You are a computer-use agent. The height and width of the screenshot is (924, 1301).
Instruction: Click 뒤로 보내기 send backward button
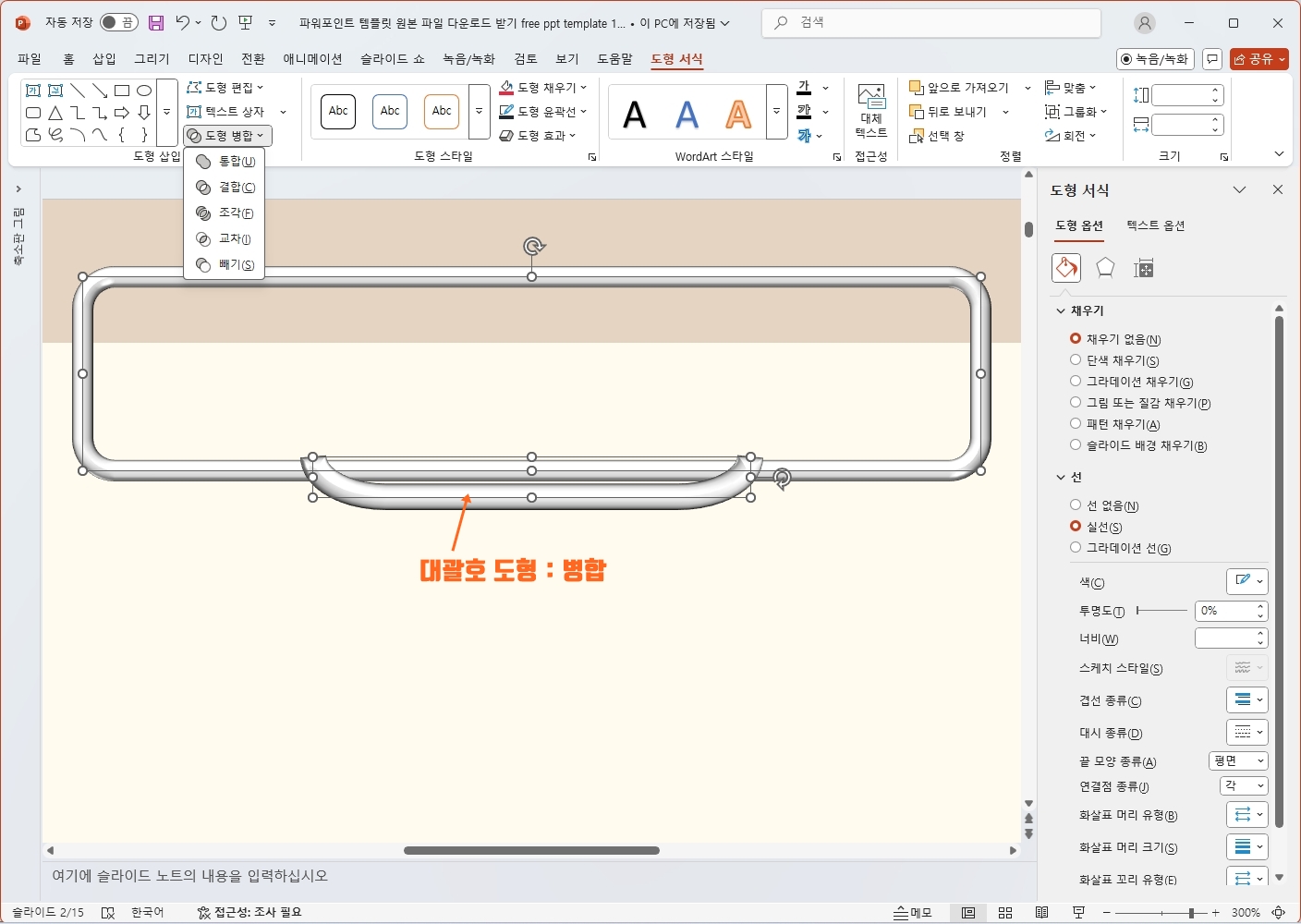click(x=949, y=112)
